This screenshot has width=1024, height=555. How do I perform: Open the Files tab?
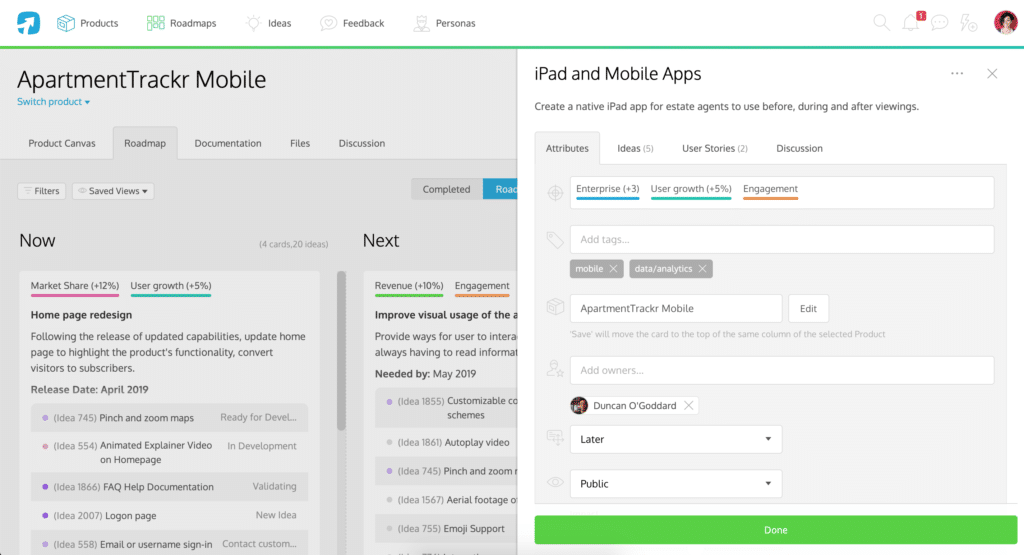(x=300, y=143)
